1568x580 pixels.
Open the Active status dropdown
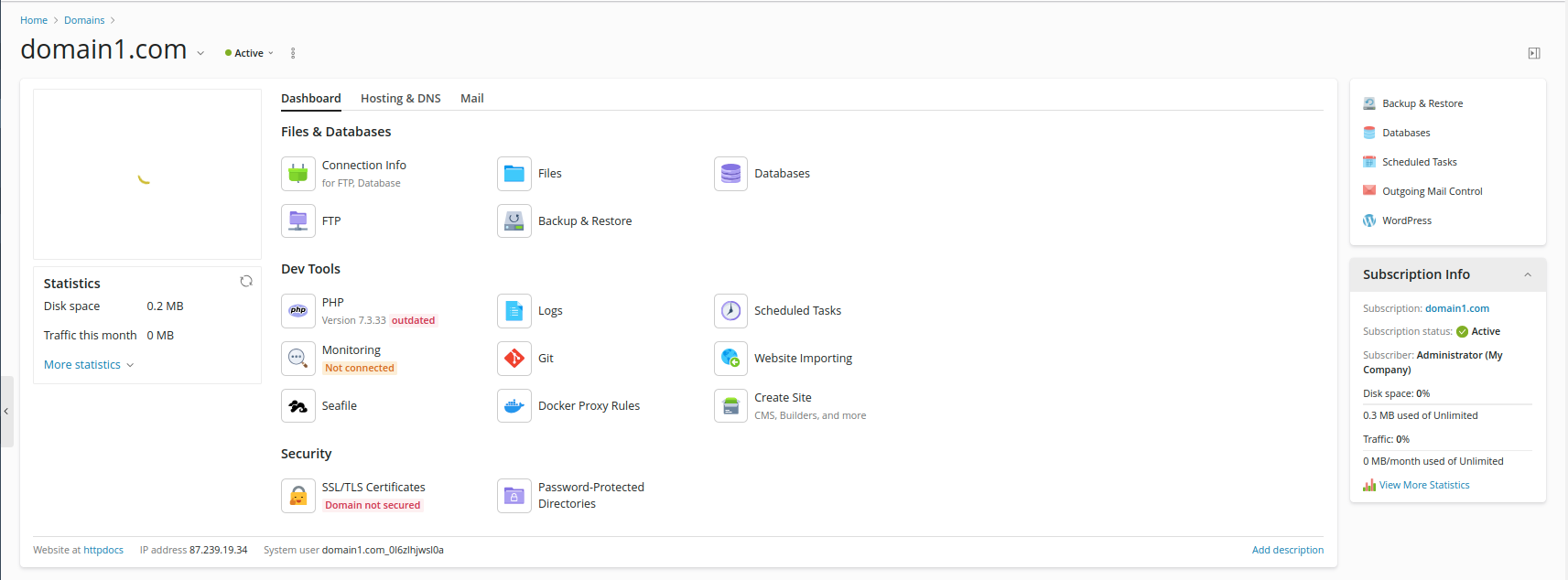click(x=250, y=53)
